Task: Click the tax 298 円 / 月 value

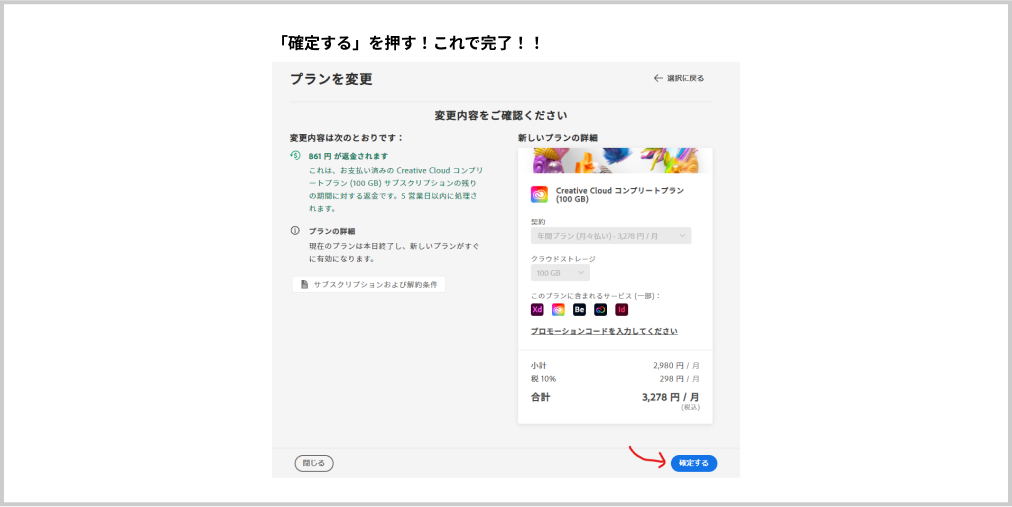Action: click(680, 379)
